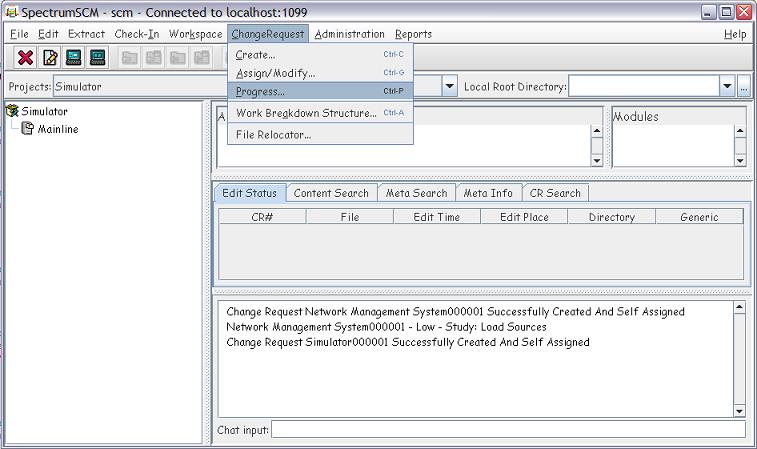
Task: Switch to the Meta Search tab
Action: point(417,193)
